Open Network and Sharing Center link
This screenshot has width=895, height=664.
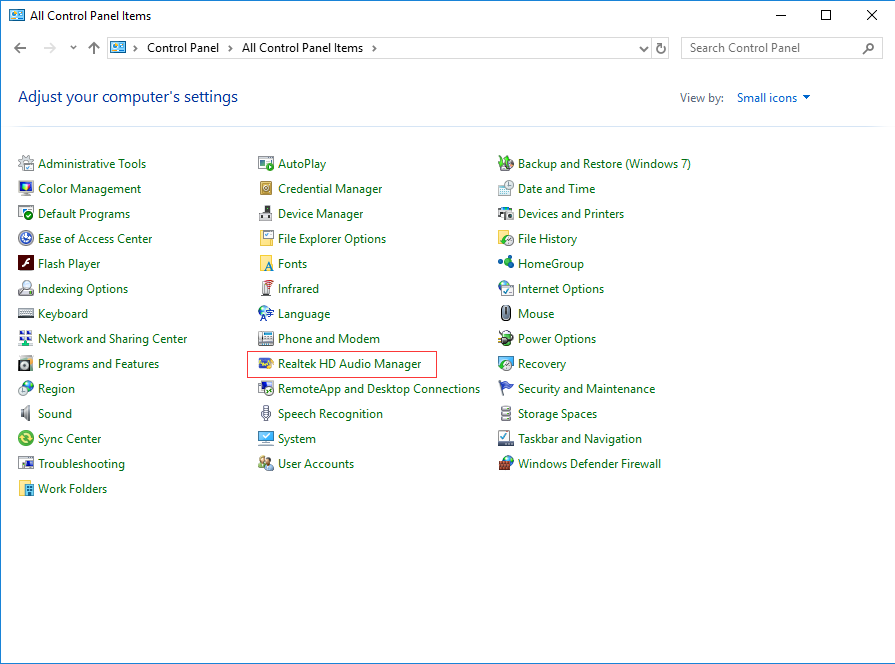[112, 339]
